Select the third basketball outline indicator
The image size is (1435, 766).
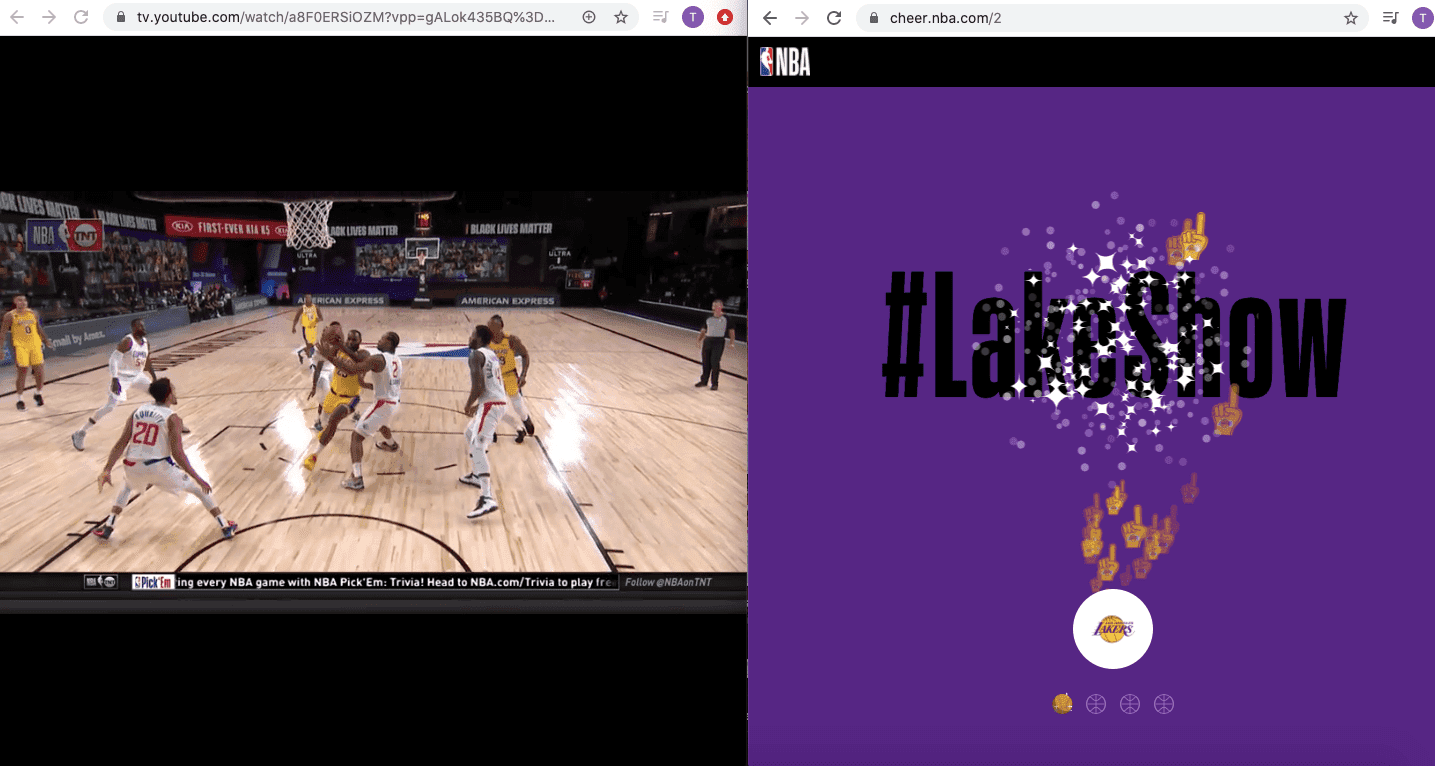click(x=1130, y=704)
